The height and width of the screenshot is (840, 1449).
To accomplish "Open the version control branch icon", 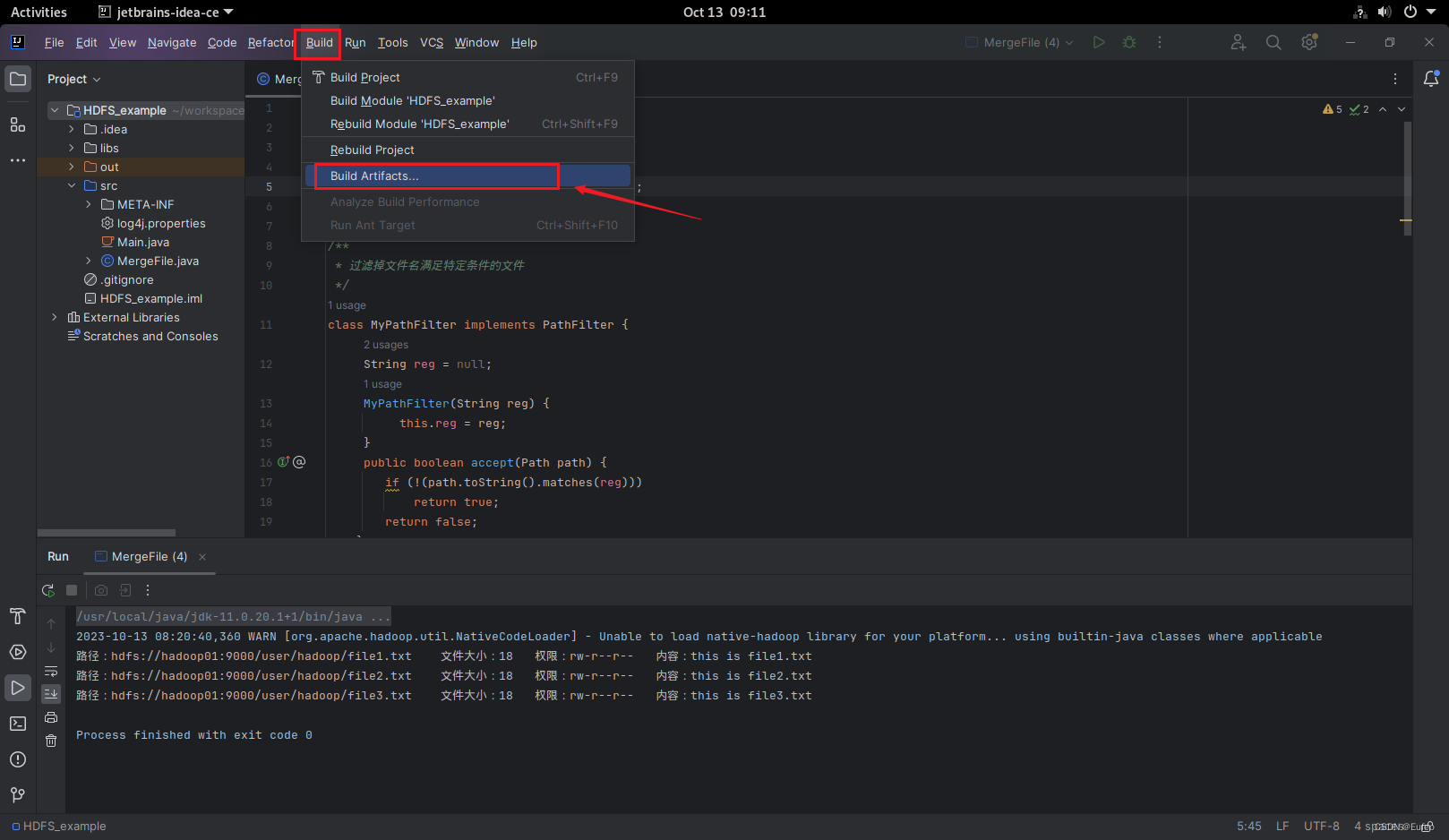I will (18, 794).
